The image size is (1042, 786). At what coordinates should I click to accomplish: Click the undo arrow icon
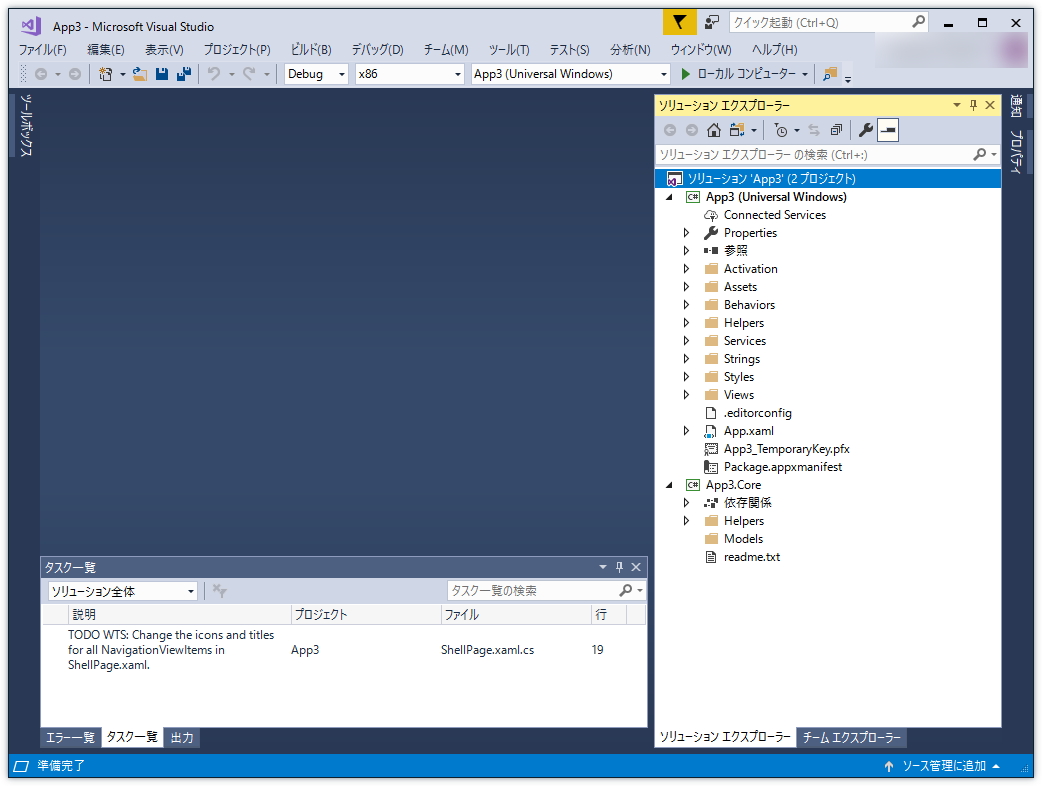pyautogui.click(x=214, y=74)
